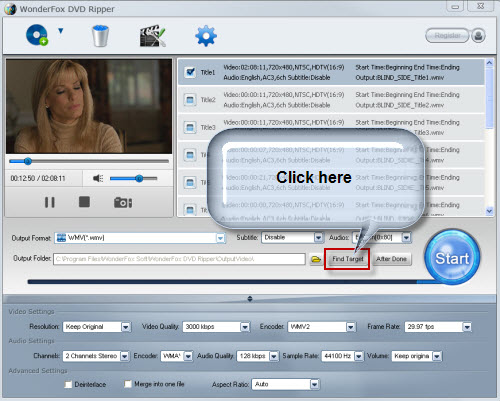Image resolution: width=500 pixels, height=401 pixels.
Task: Open the Resolution dropdown
Action: (126, 327)
